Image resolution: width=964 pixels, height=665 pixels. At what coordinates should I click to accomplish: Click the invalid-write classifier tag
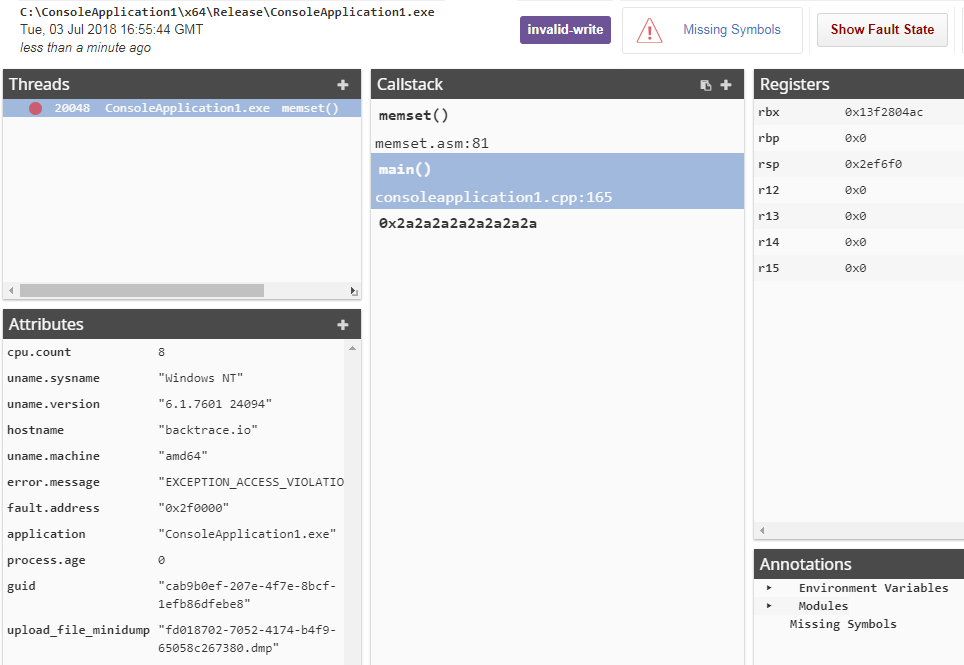tap(565, 30)
